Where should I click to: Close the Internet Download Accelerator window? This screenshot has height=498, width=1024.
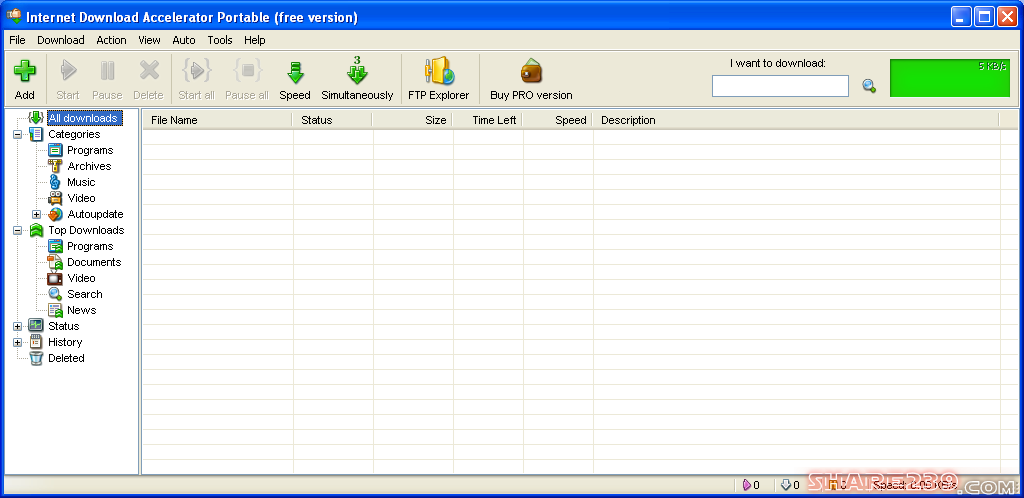[x=1007, y=17]
